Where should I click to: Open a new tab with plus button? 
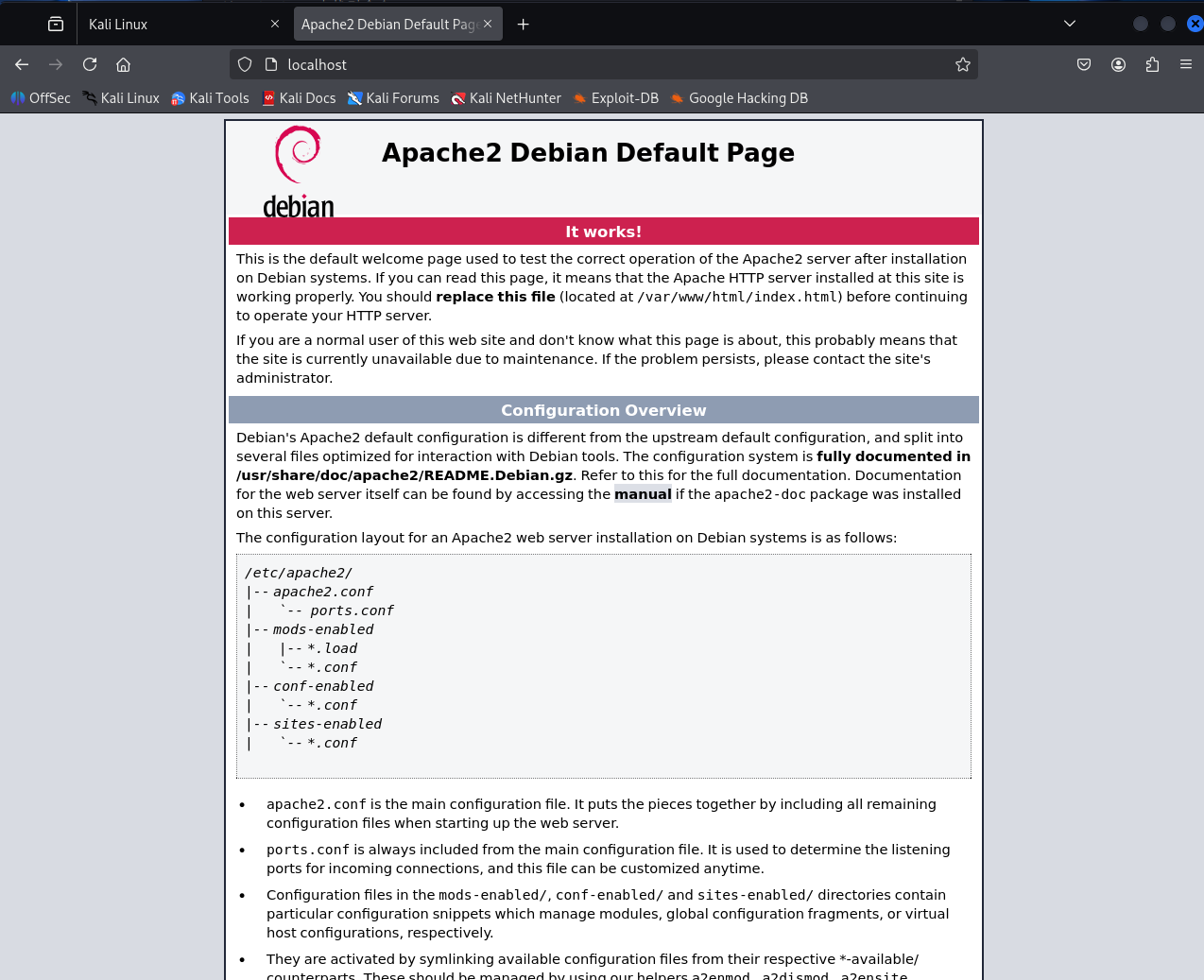[x=523, y=24]
